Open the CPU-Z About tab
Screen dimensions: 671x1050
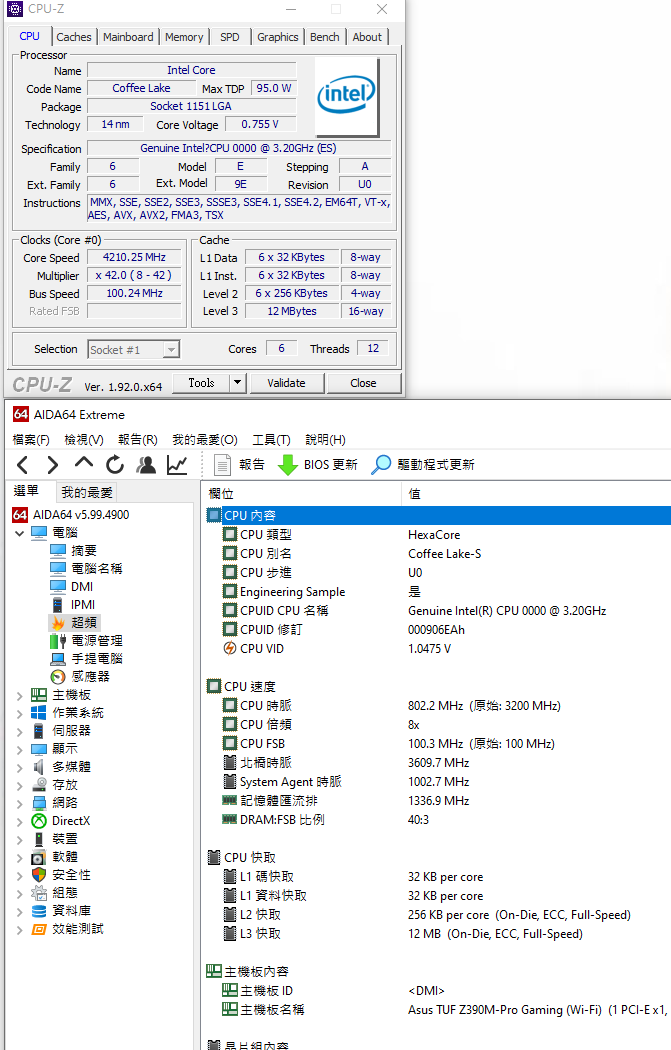point(367,37)
